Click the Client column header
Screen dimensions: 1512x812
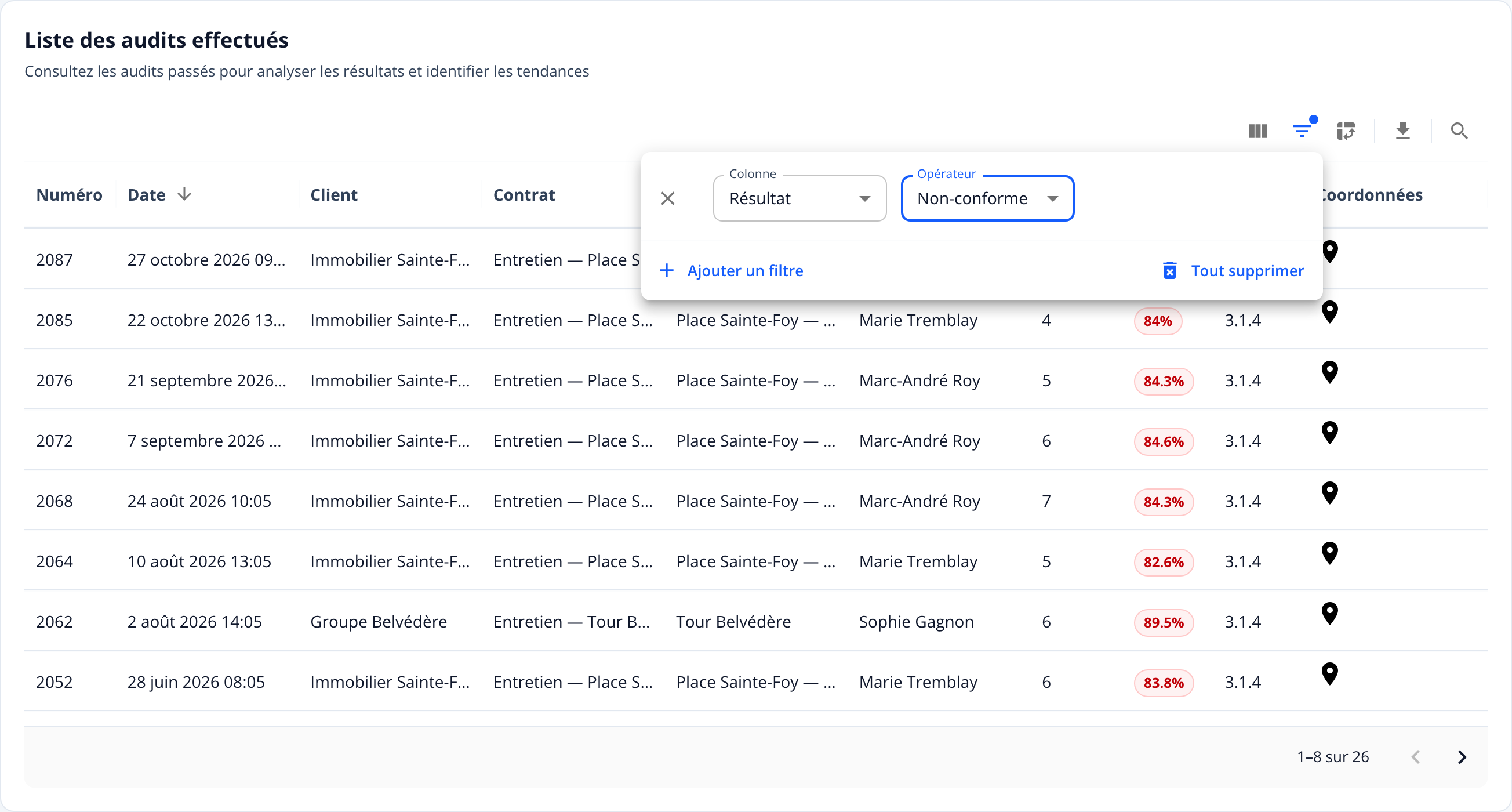click(x=334, y=195)
